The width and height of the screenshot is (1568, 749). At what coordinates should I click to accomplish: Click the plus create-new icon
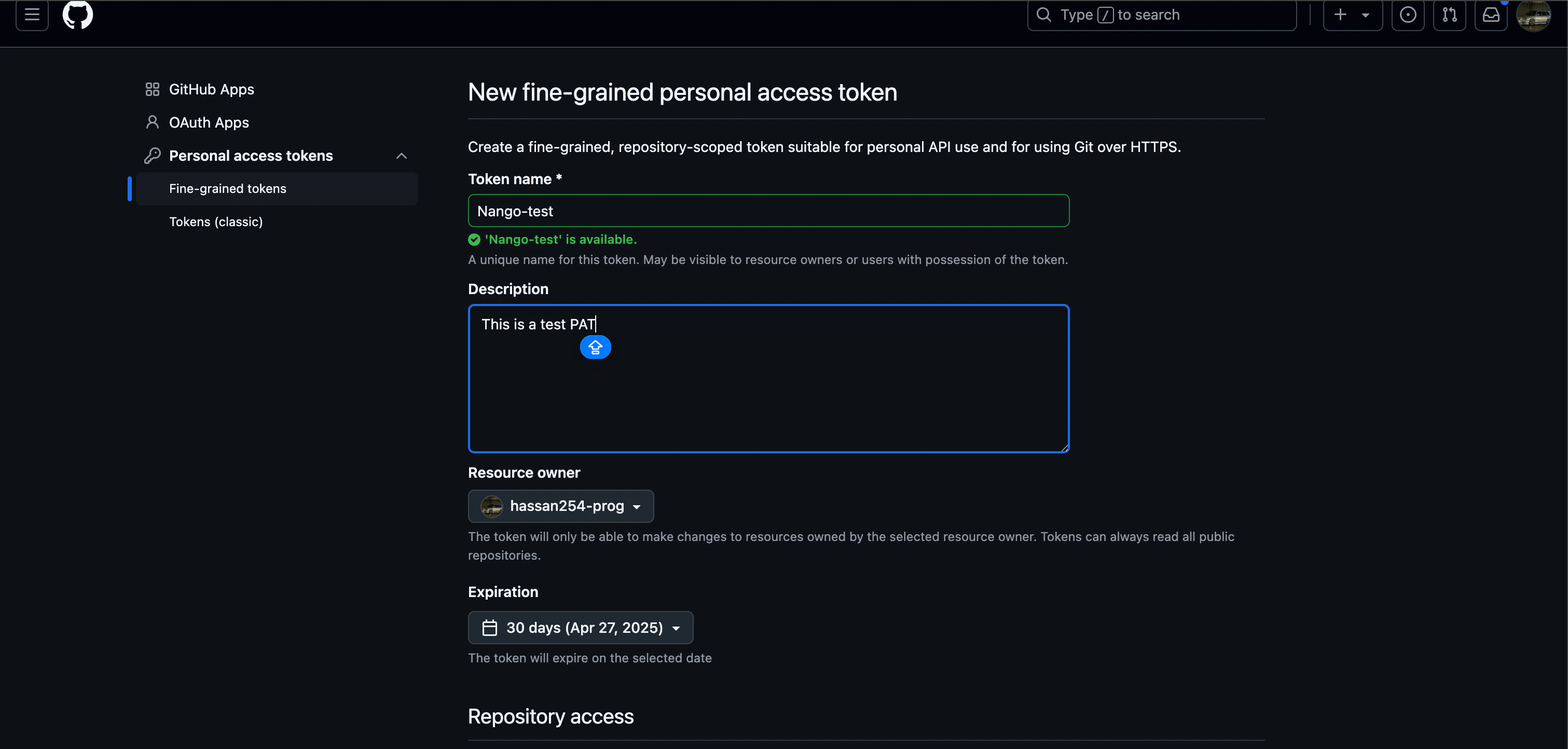[1340, 15]
